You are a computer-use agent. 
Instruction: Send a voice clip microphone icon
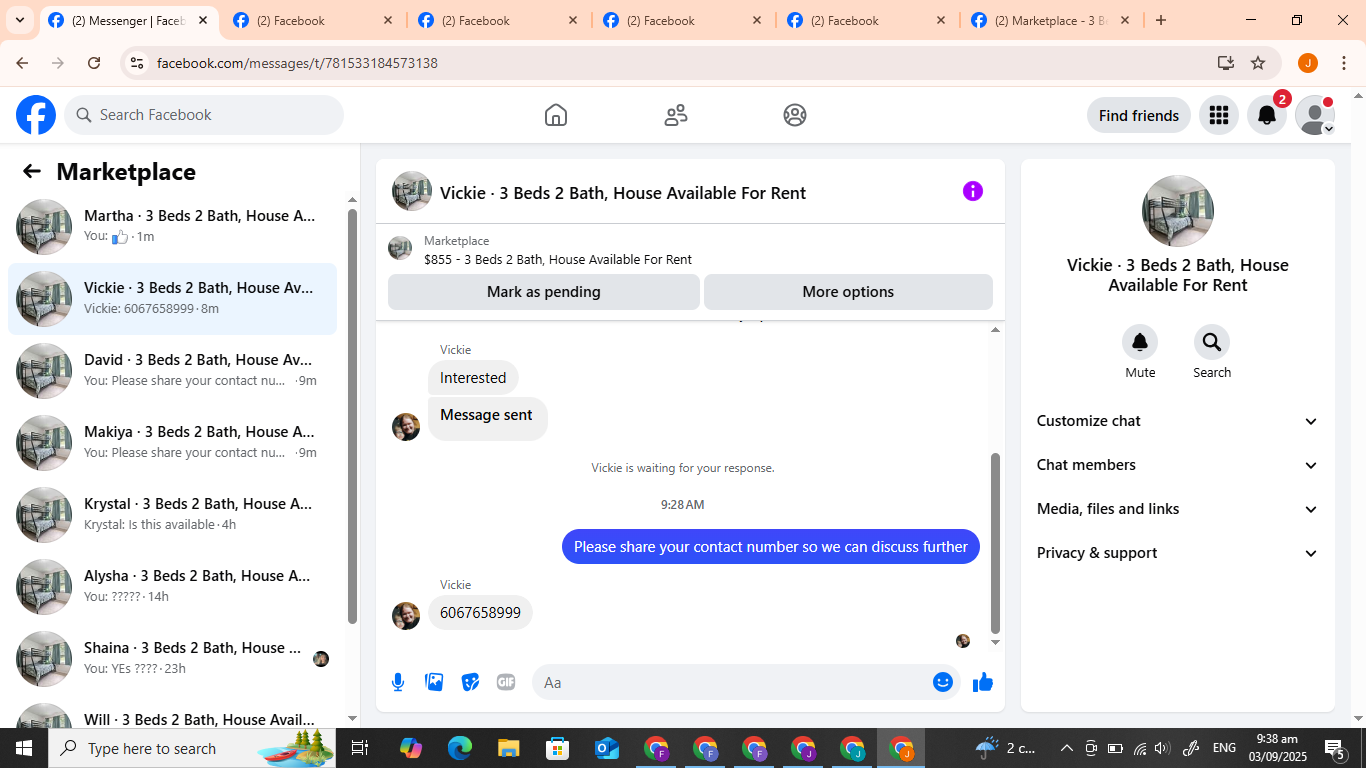pyautogui.click(x=398, y=682)
